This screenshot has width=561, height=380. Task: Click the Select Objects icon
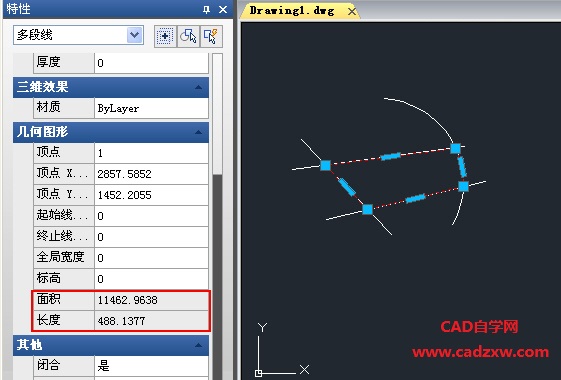[188, 36]
